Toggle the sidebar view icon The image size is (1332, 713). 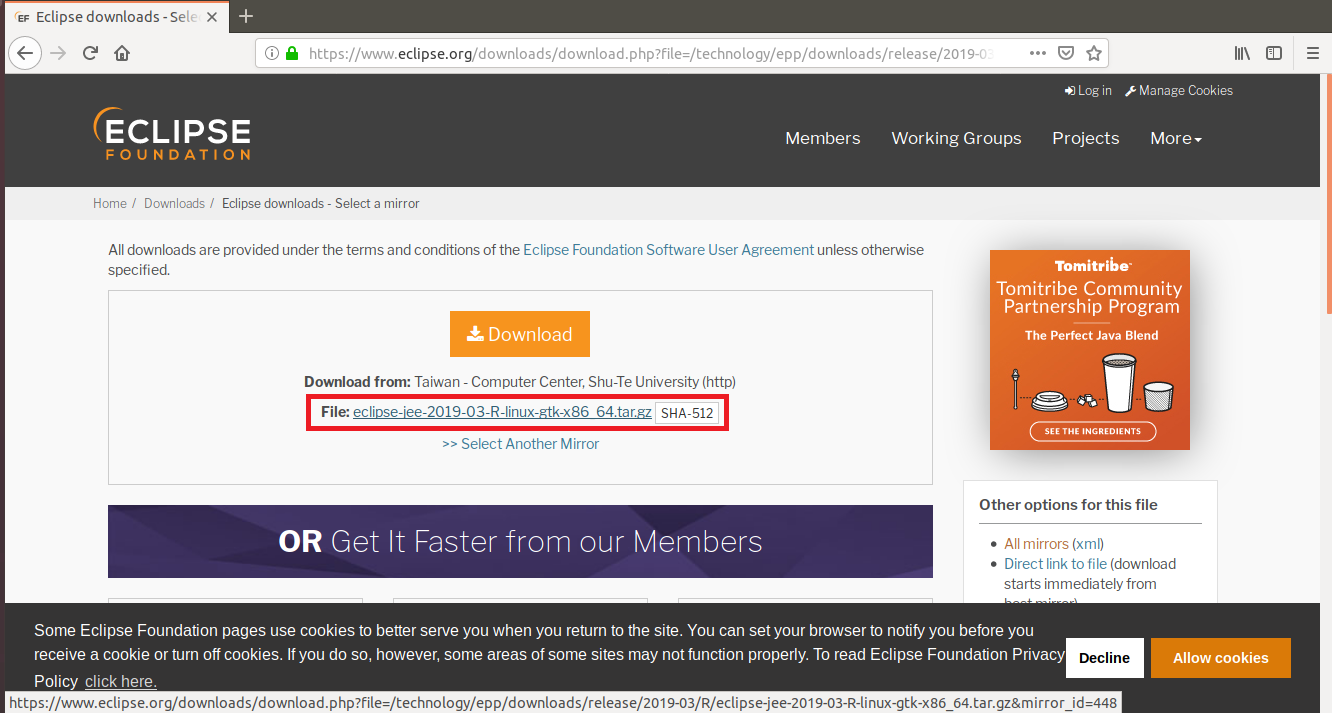tap(1274, 53)
